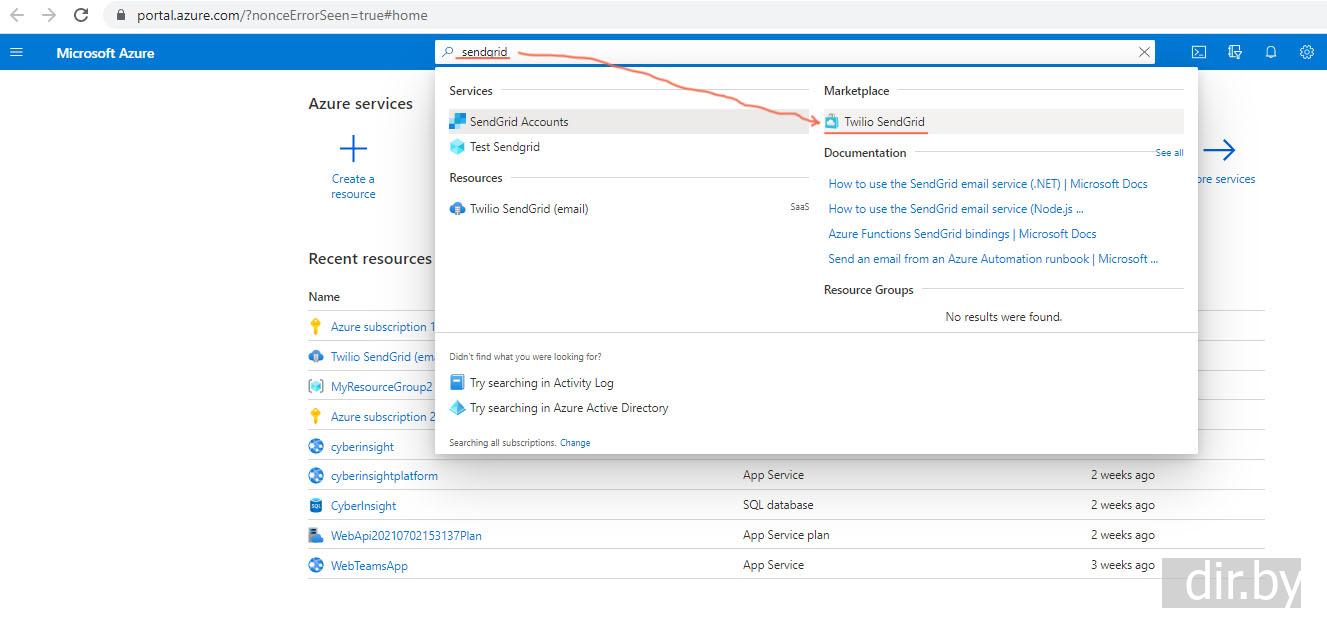This screenshot has width=1327, height=620.
Task: Open the notifications bell
Action: click(x=1271, y=52)
